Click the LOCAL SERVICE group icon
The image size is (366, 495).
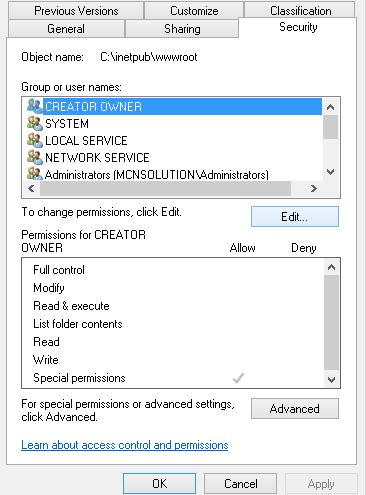pyautogui.click(x=35, y=140)
